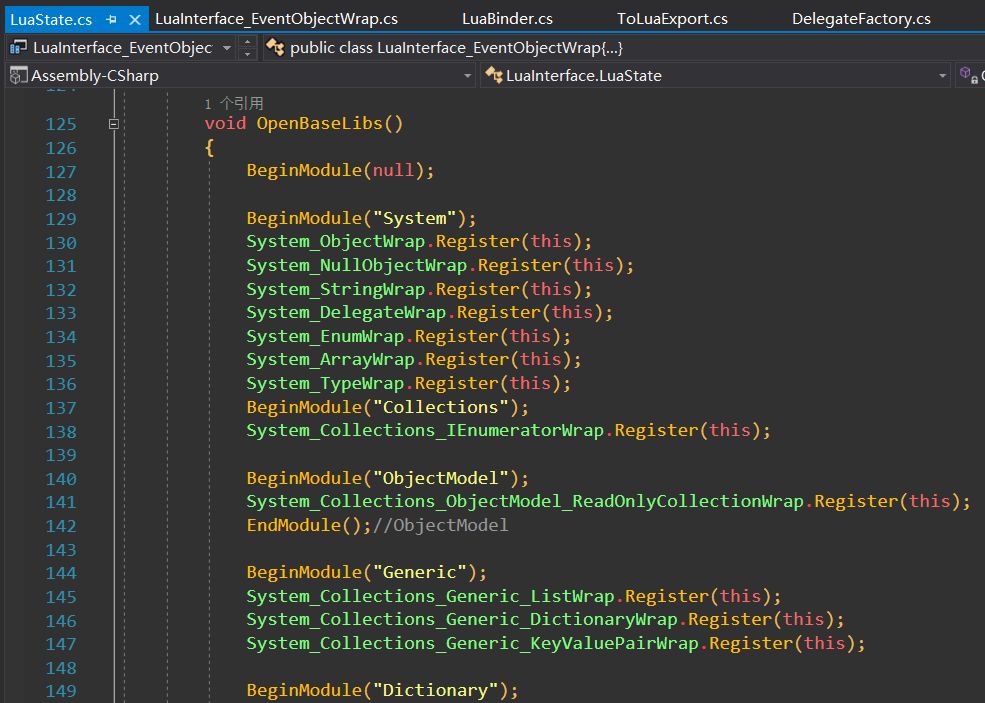The height and width of the screenshot is (703, 985).
Task: Click line number 125 in the gutter
Action: [x=61, y=124]
